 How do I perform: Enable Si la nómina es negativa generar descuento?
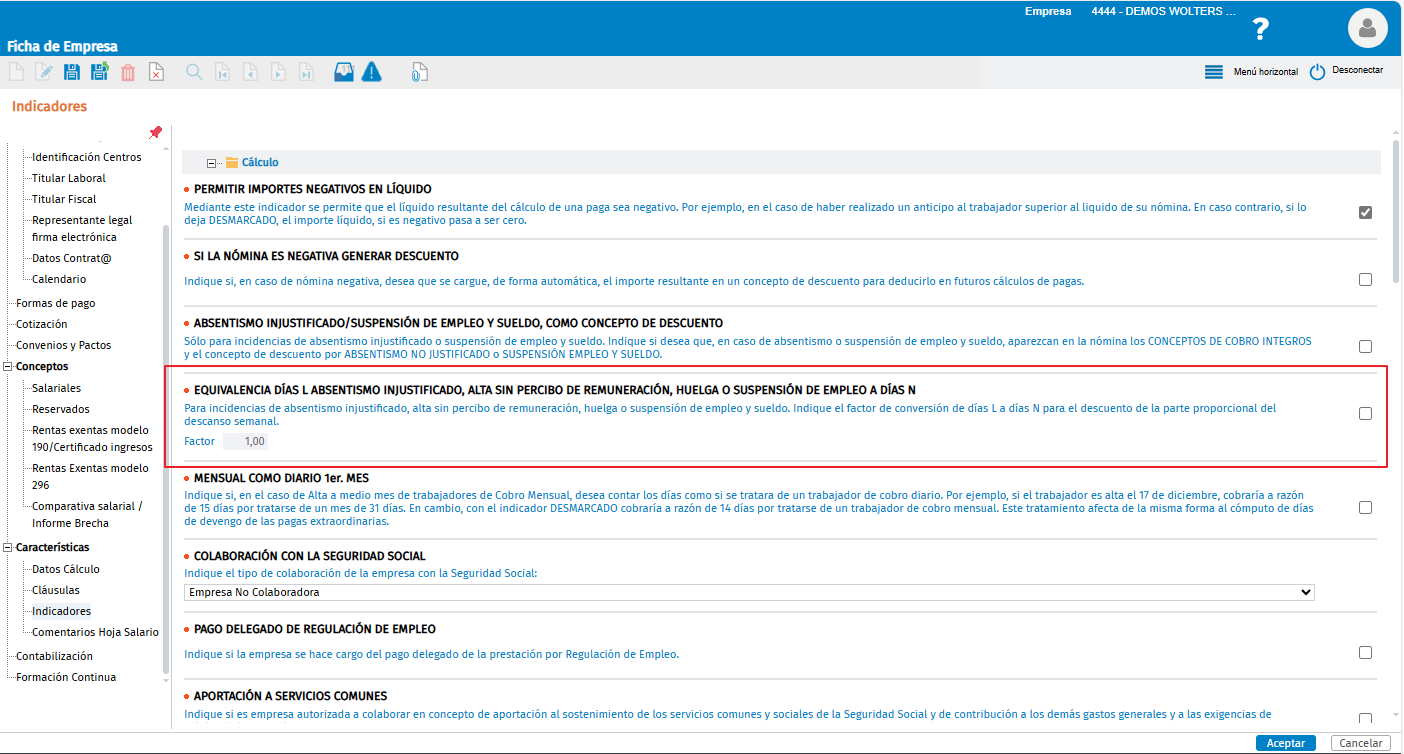1365,280
